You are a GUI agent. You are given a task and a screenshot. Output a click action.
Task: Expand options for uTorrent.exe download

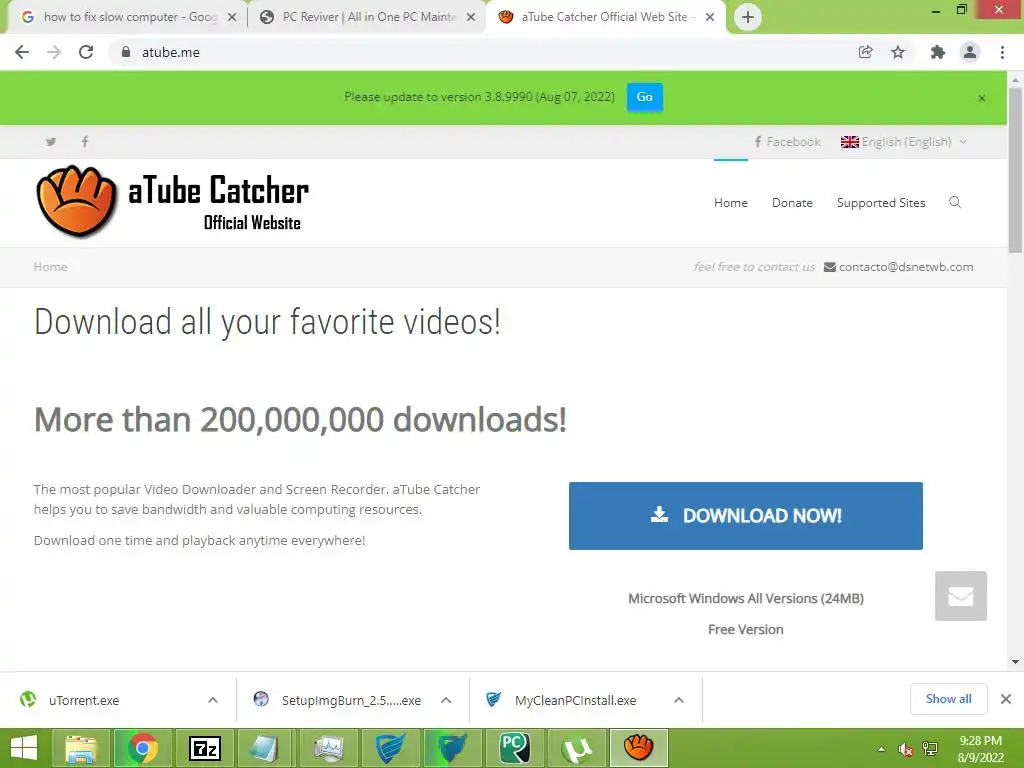tap(213, 700)
